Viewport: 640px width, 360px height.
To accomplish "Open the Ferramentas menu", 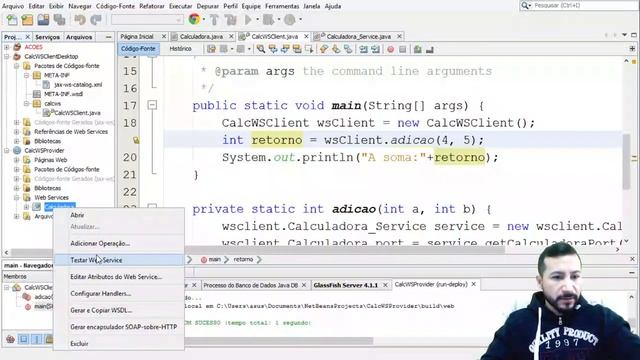I will 282,6.
